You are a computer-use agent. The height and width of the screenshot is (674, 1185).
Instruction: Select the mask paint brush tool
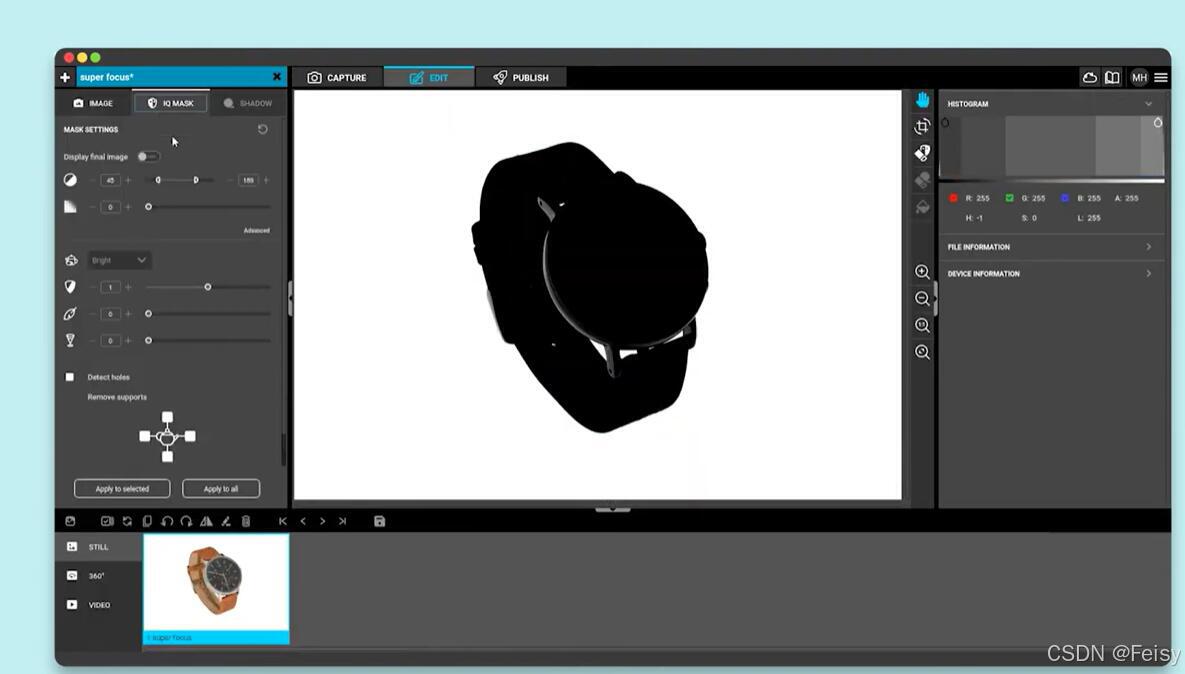(922, 153)
